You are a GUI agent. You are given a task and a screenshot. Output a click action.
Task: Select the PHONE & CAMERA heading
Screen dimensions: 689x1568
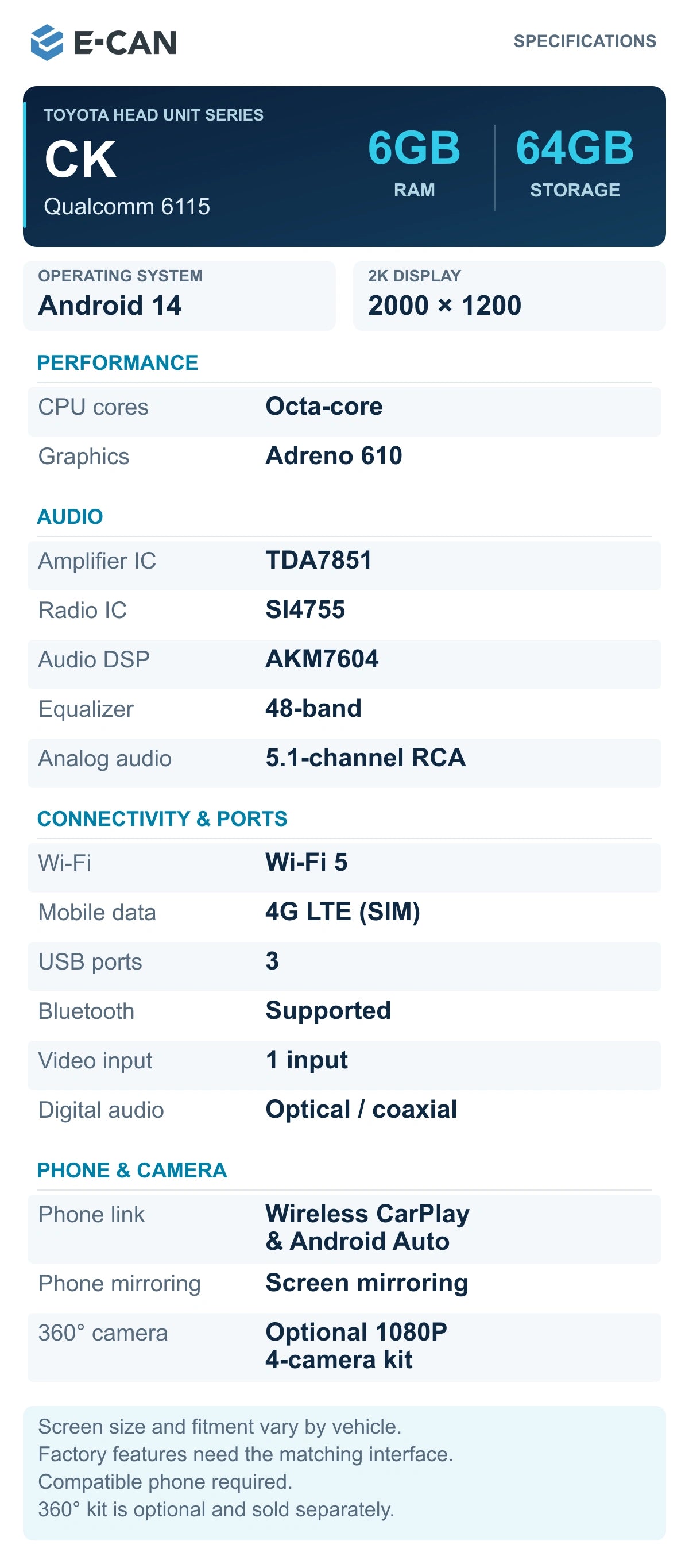click(132, 1170)
